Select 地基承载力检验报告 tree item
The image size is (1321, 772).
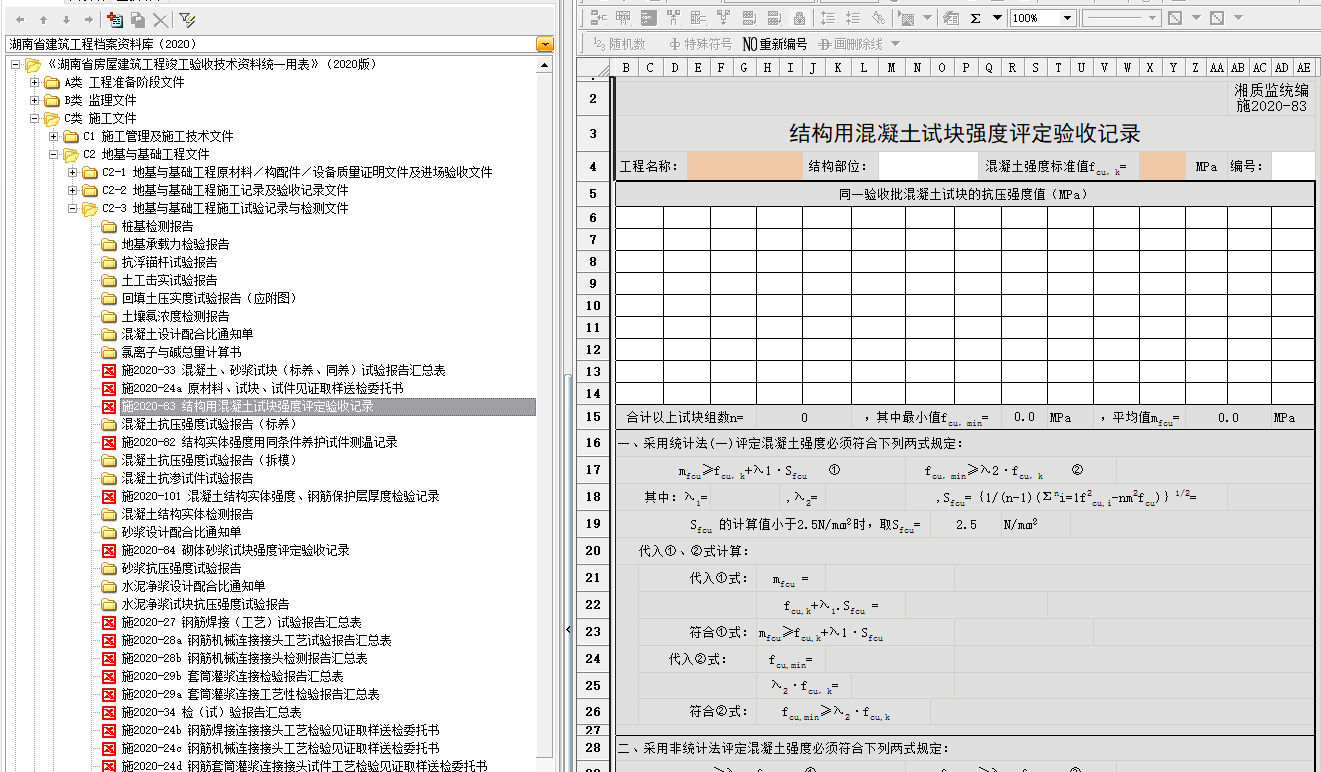click(x=175, y=245)
